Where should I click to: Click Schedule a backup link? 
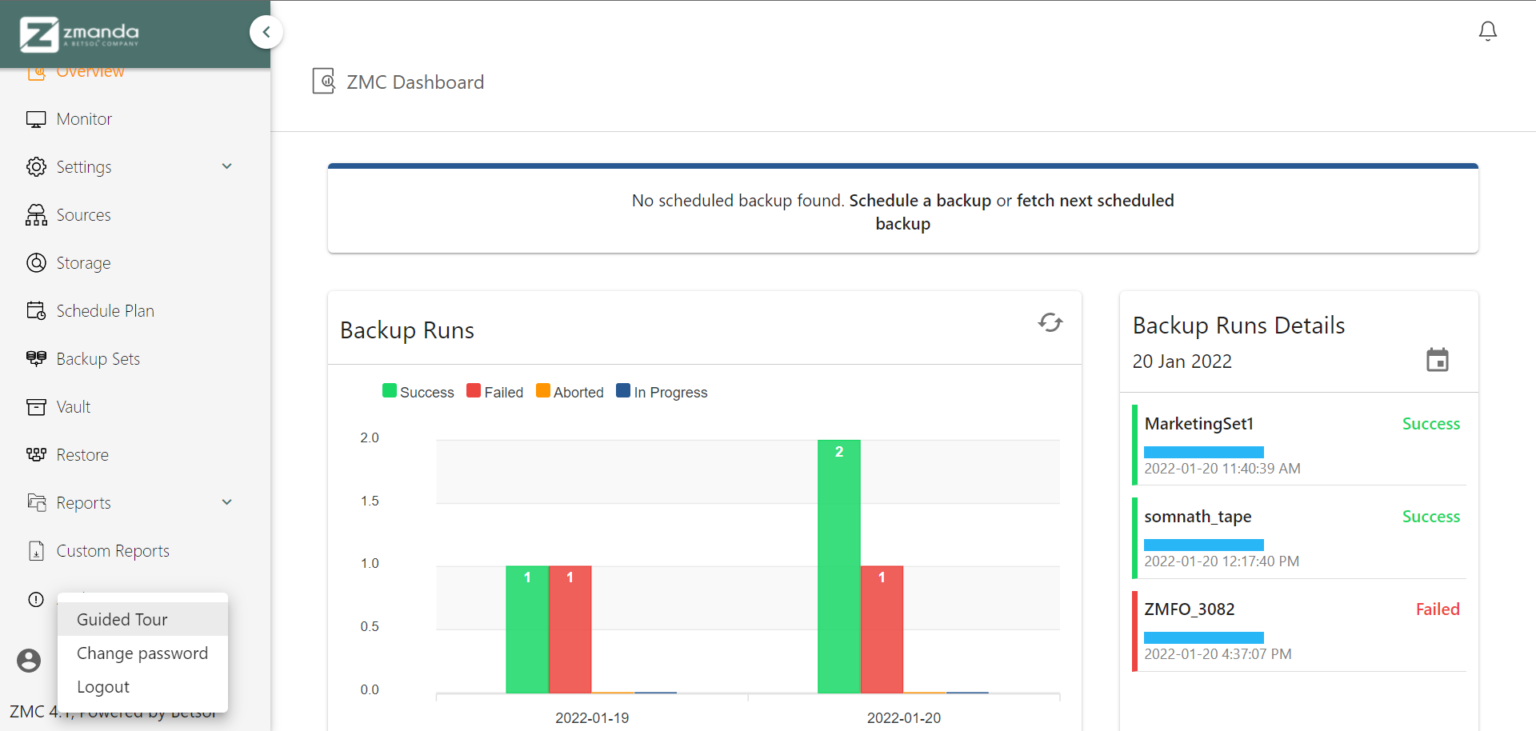click(919, 200)
